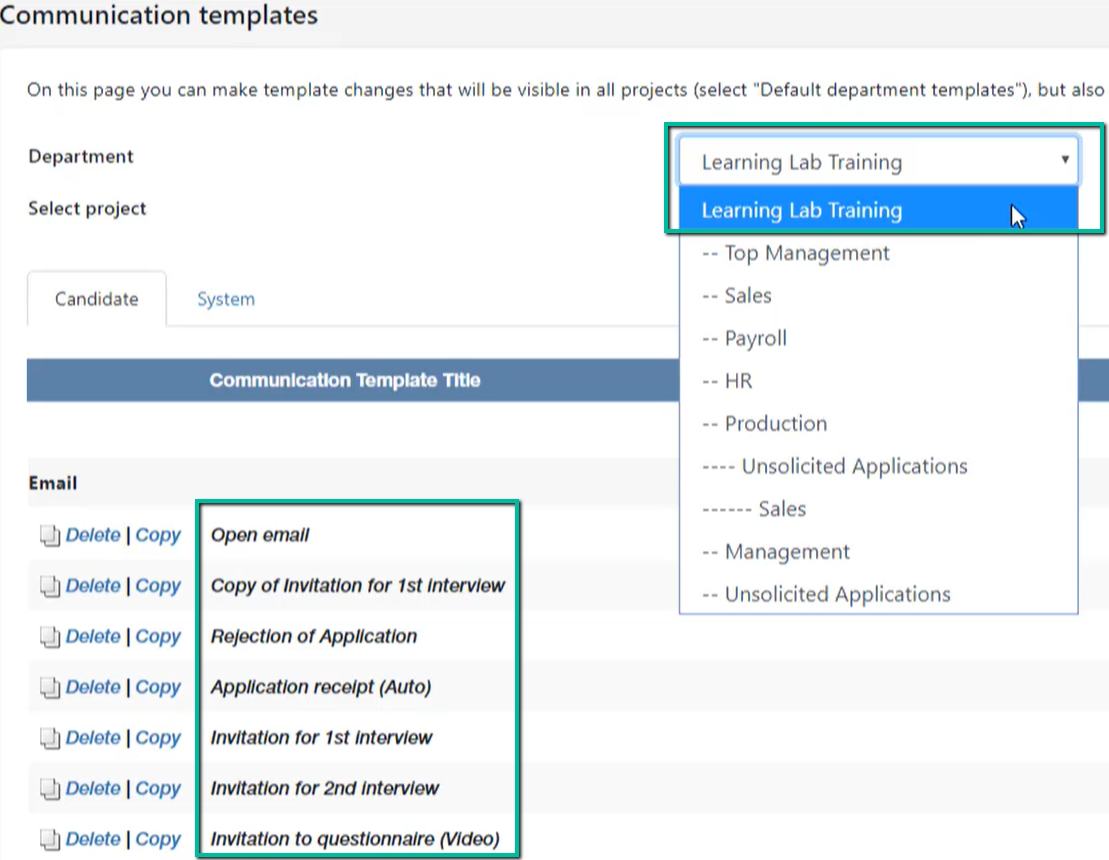
Task: Copy the Invitation for 2nd interview template
Action: [x=158, y=789]
